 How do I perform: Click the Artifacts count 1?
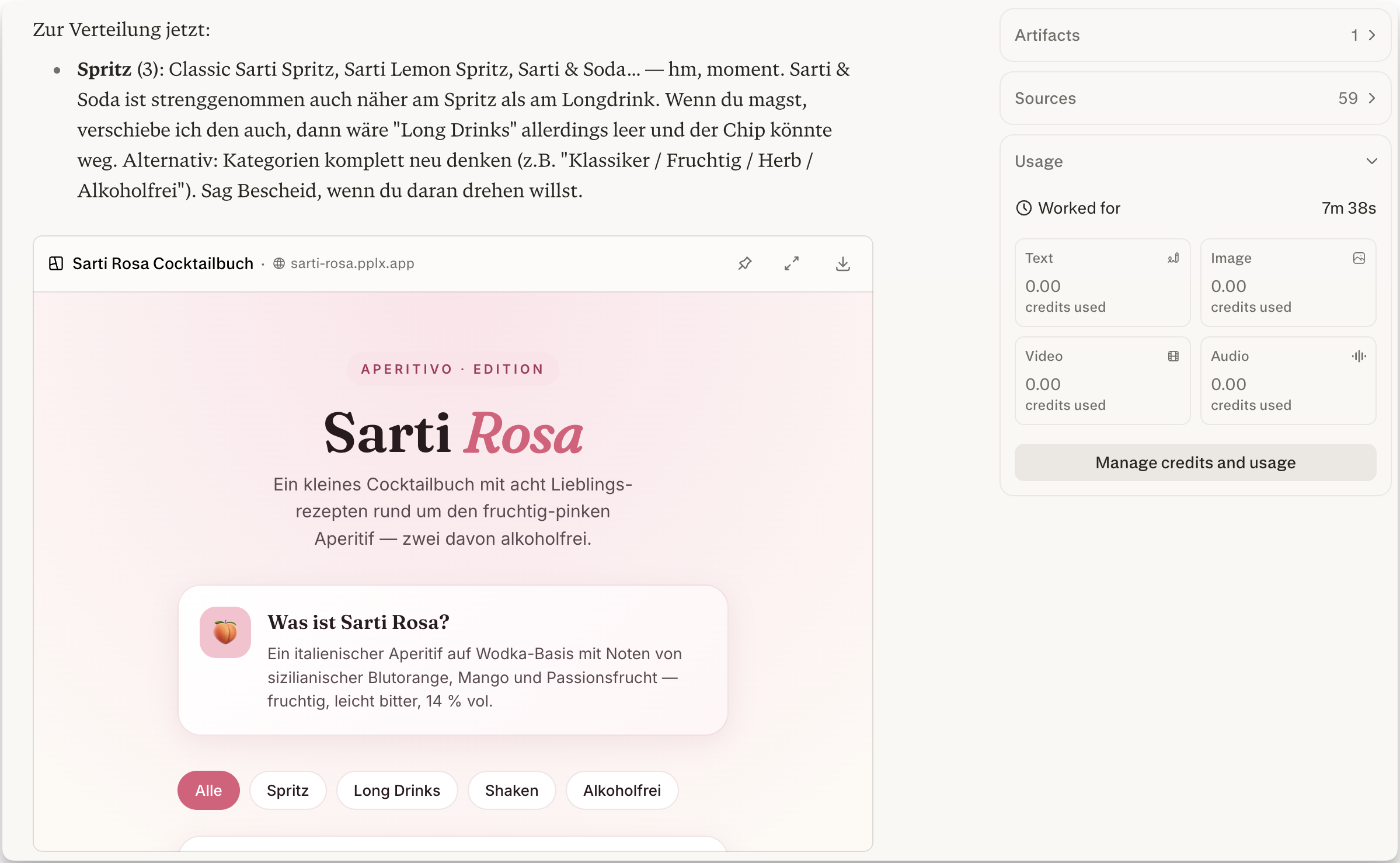point(1354,35)
